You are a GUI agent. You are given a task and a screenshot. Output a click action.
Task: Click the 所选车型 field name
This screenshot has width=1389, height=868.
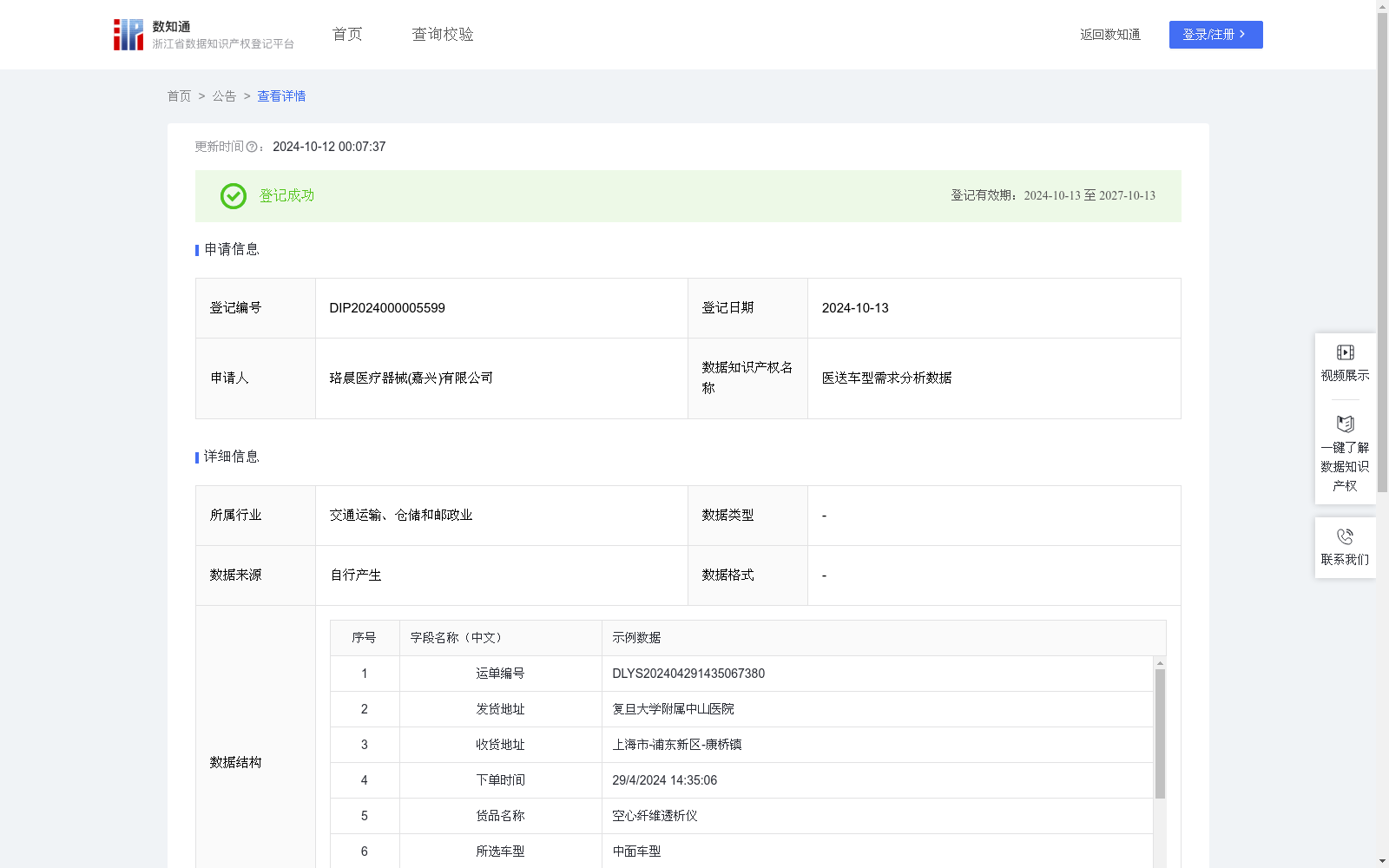coord(500,852)
